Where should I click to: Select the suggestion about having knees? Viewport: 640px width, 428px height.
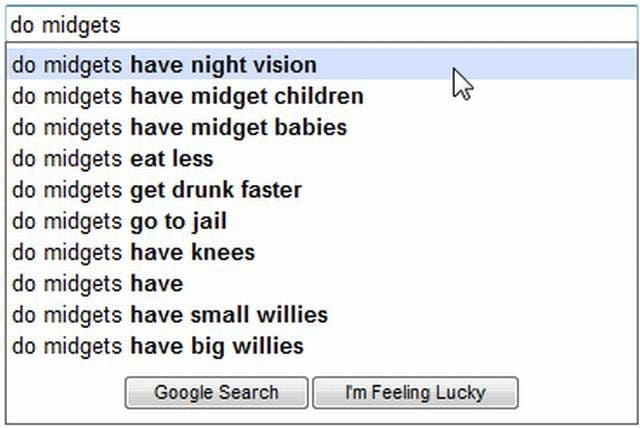click(133, 253)
